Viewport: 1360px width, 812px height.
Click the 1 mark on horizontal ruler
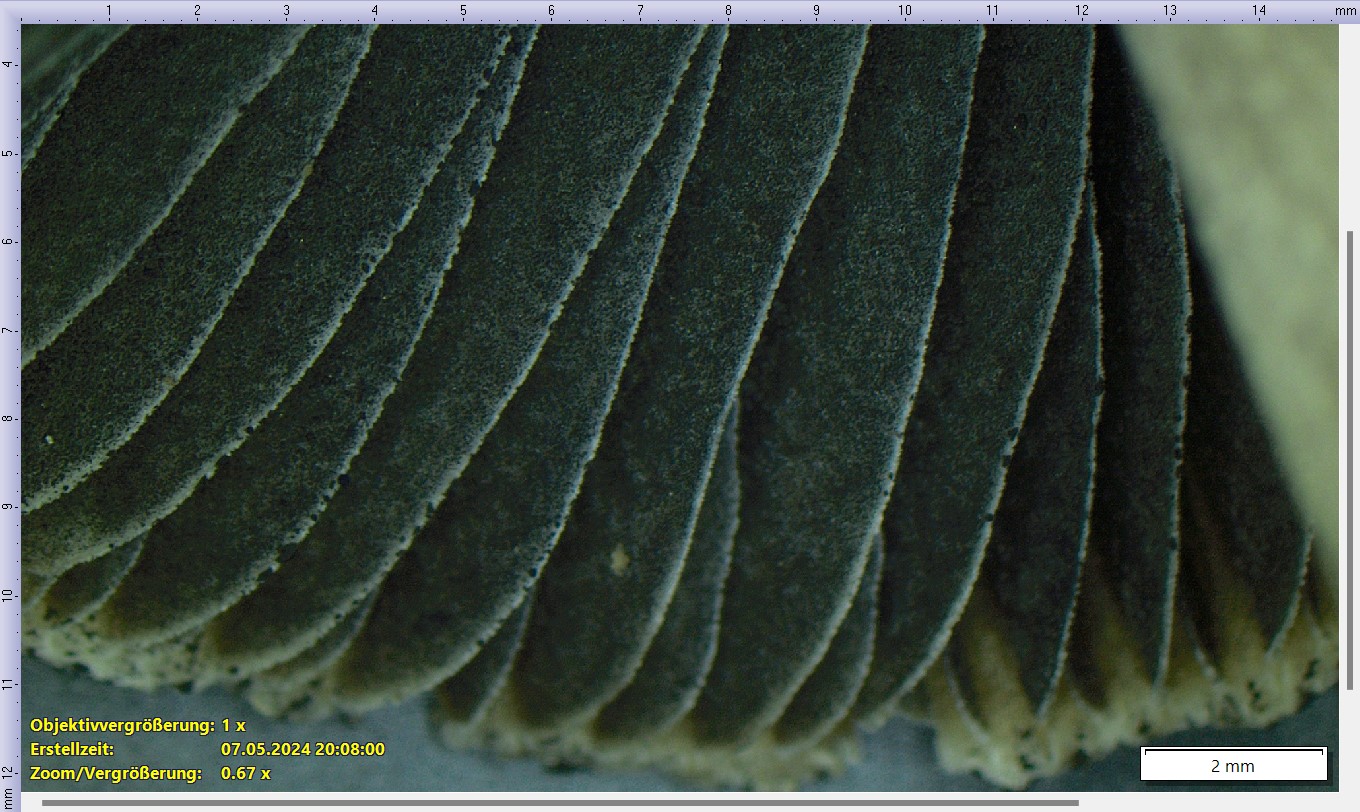[x=109, y=10]
